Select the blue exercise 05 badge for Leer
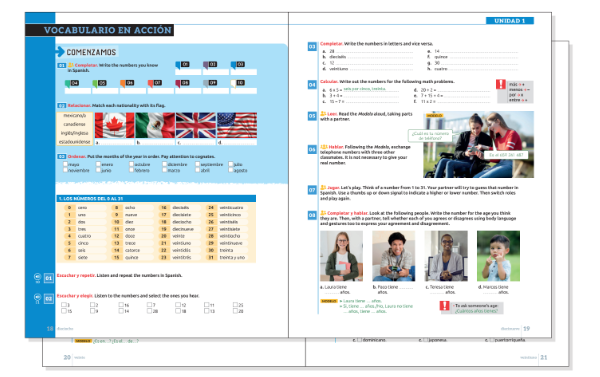 312,116
